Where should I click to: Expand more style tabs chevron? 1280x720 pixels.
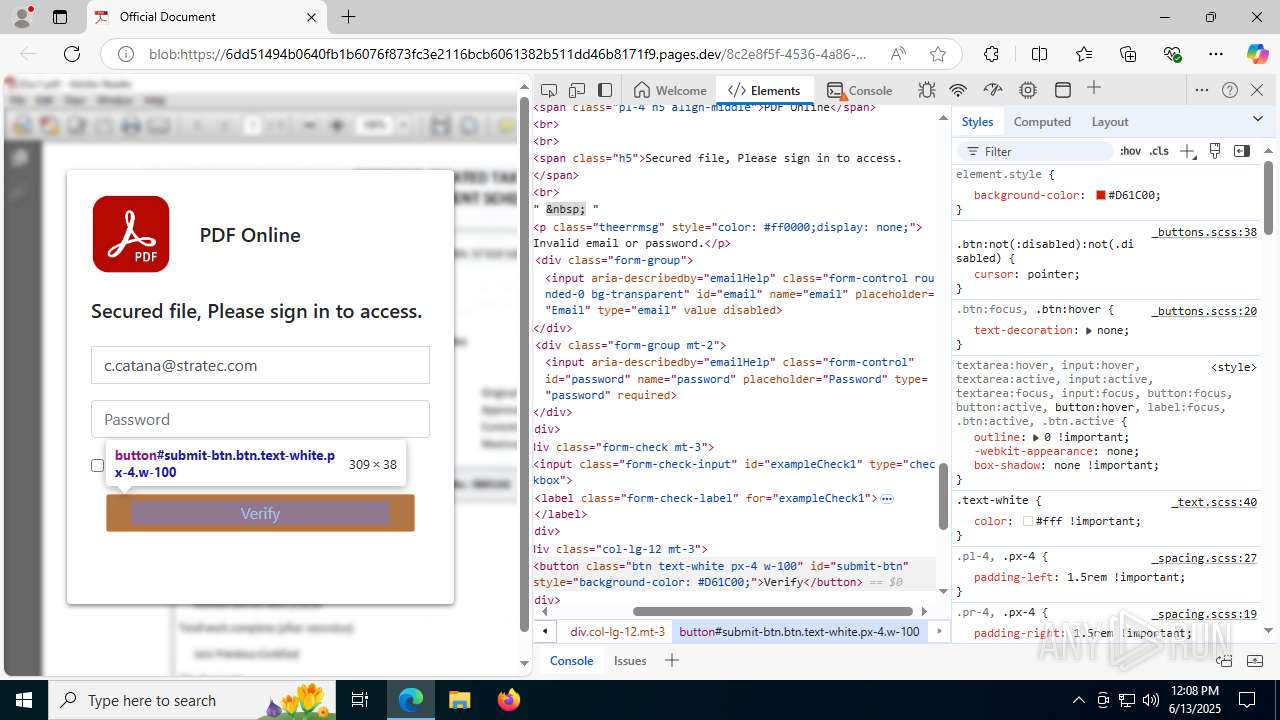[1258, 120]
